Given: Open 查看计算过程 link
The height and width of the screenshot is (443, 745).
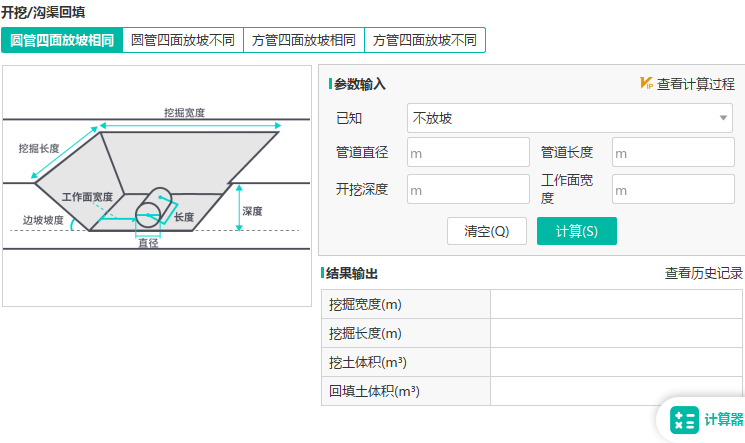Looking at the screenshot, I should pos(696,84).
